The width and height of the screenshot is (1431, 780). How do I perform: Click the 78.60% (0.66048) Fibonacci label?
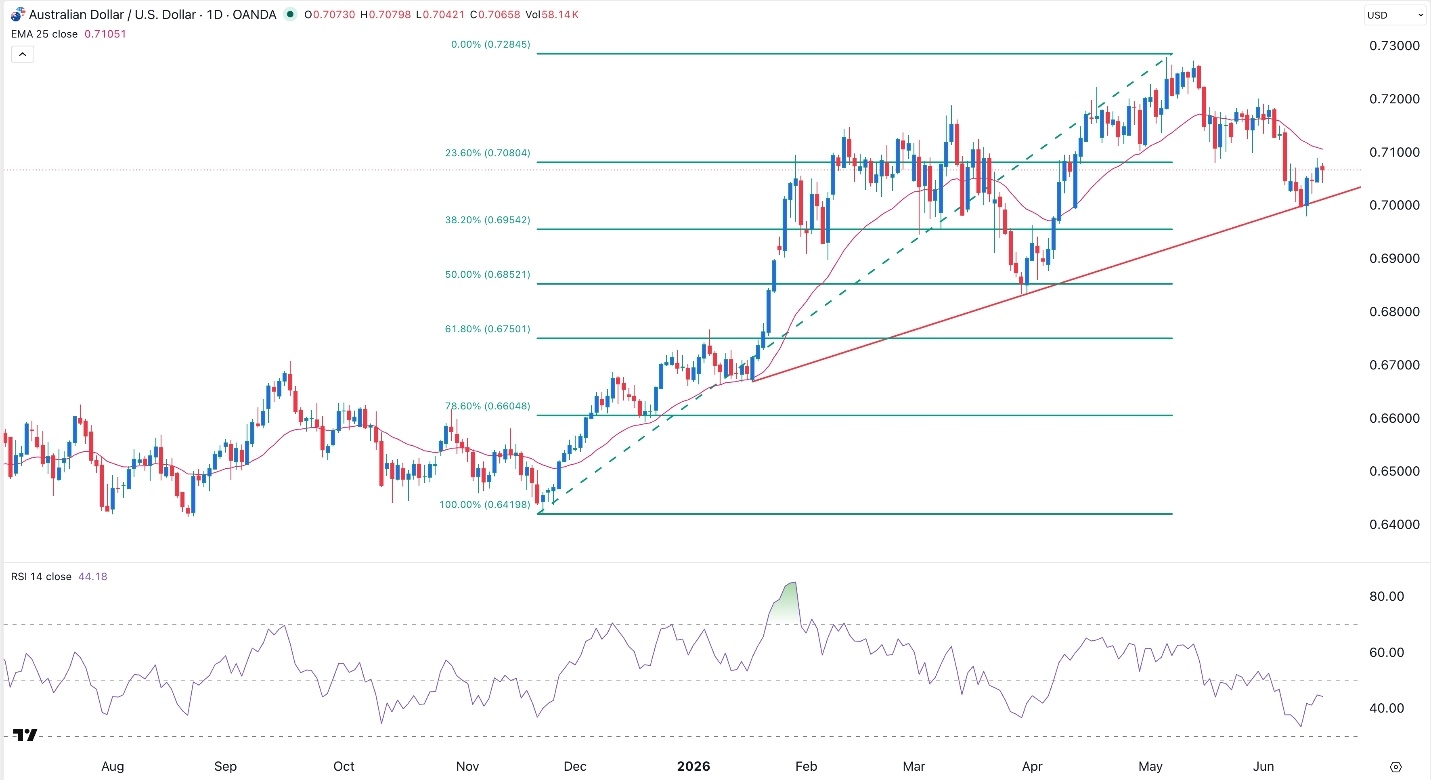488,407
